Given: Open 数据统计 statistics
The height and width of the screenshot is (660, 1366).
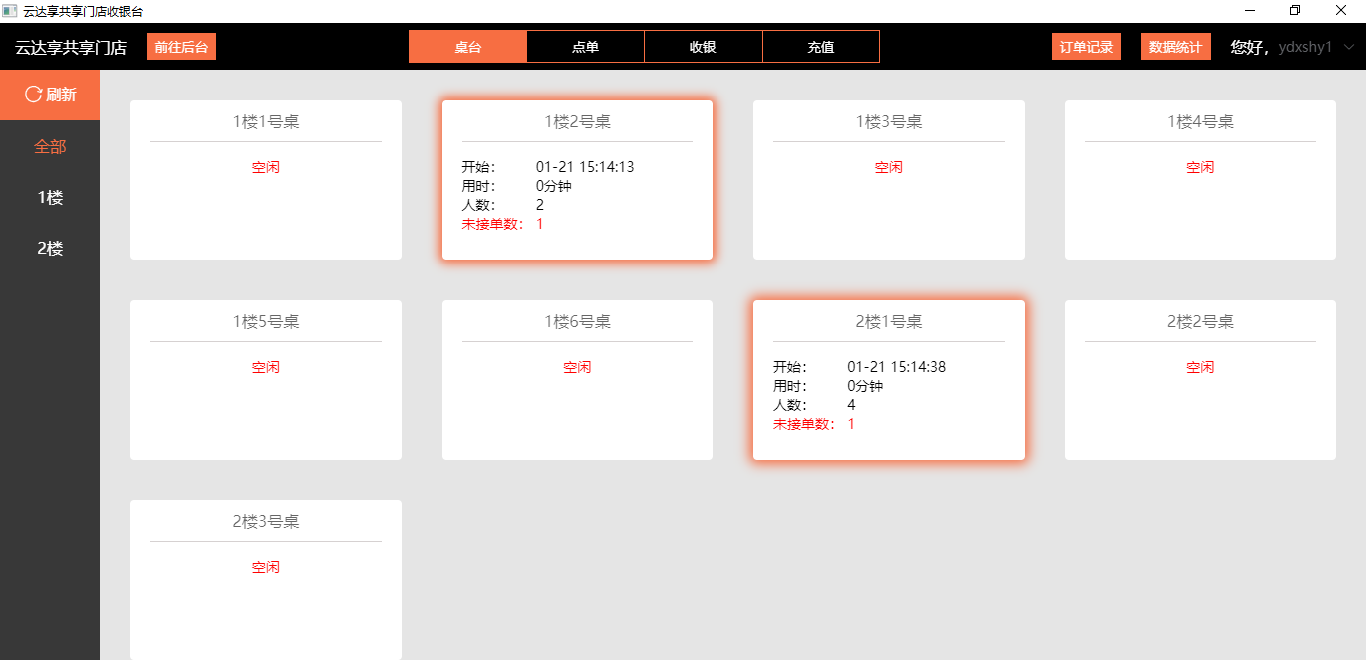Looking at the screenshot, I should 1175,47.
